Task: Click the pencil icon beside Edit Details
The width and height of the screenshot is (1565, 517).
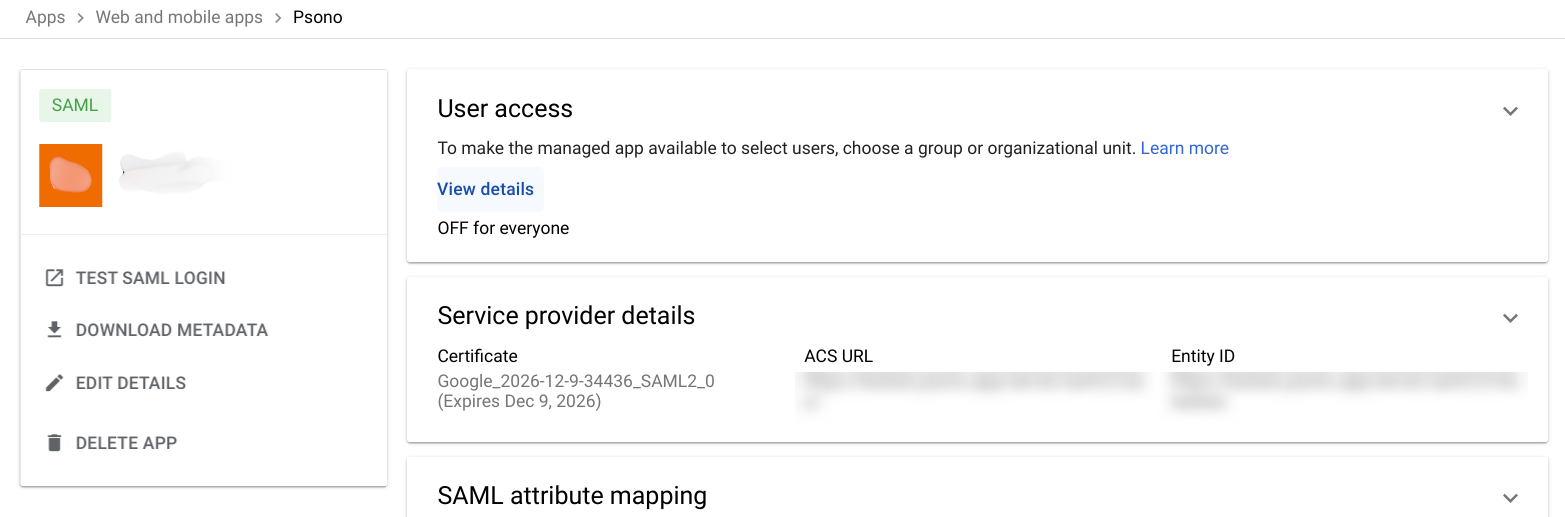Action: (55, 383)
